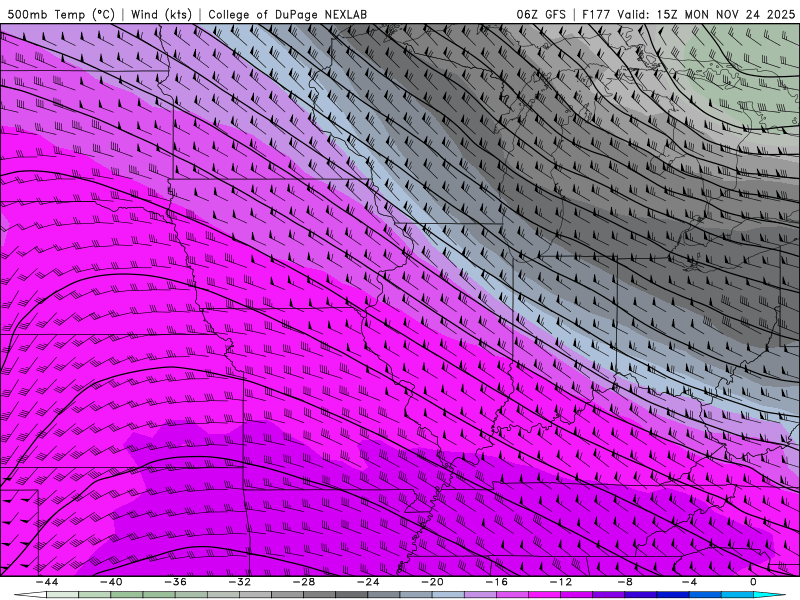The width and height of the screenshot is (800, 600).
Task: Click the -36 colorbar tick label
Action: (x=176, y=582)
